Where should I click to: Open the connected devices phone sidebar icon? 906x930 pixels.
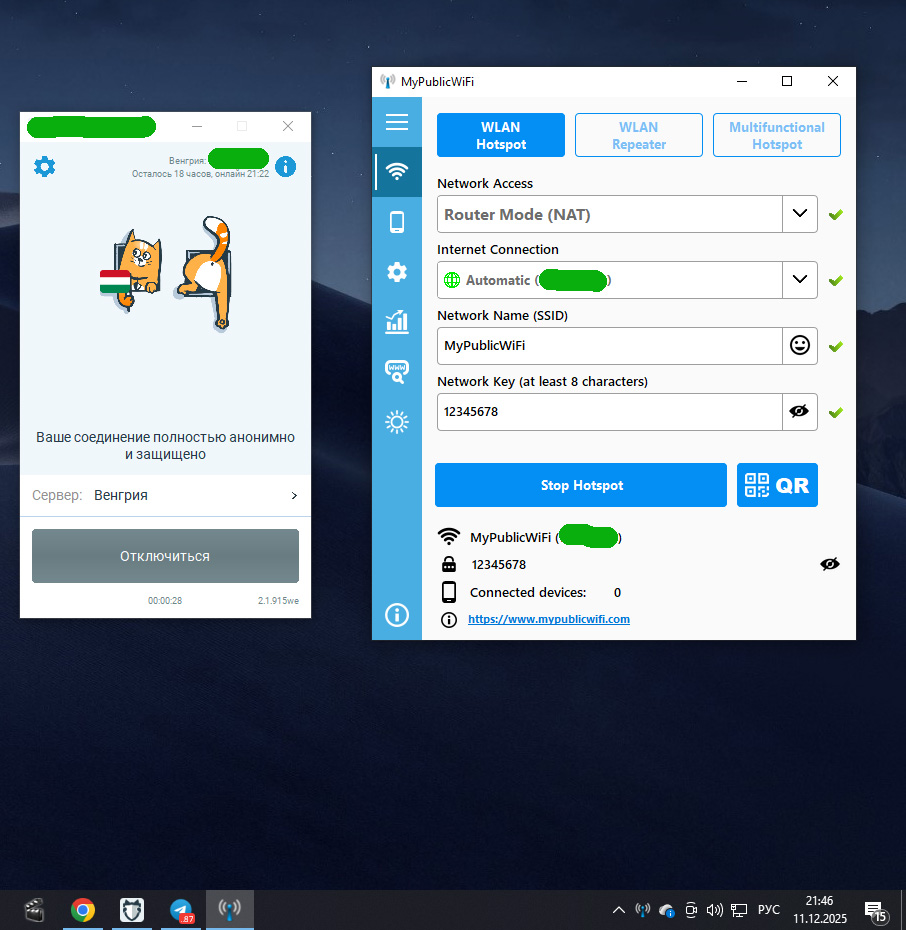(x=397, y=222)
